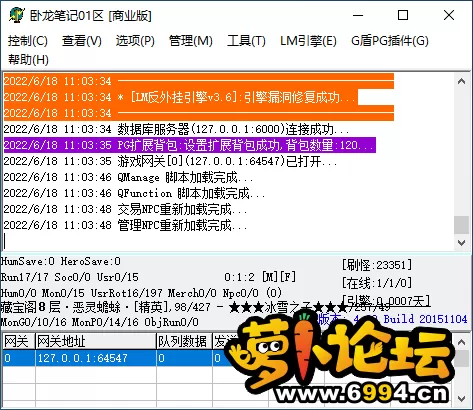Click the [在线:1/1/0] counter

point(377,283)
